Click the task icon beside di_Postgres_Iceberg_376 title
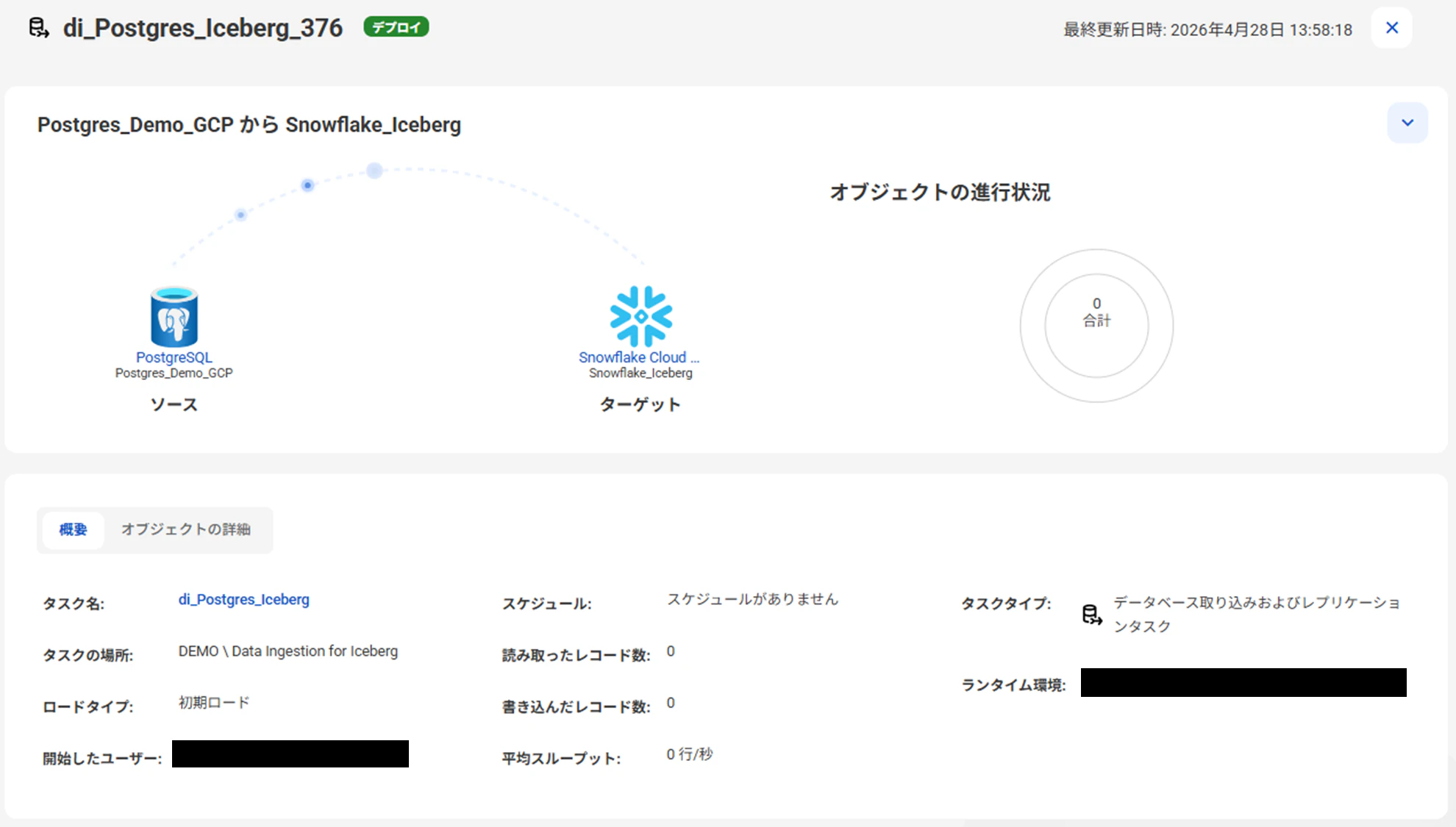 (39, 28)
